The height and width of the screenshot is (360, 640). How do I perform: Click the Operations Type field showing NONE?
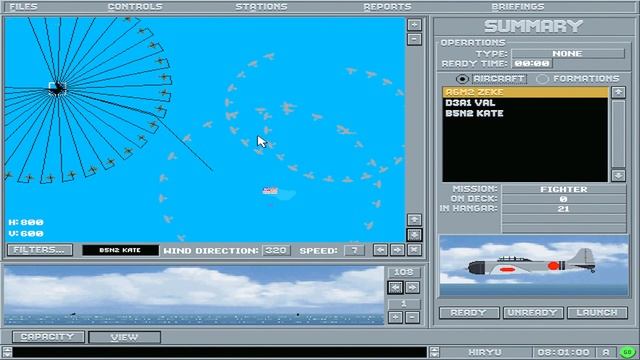pyautogui.click(x=568, y=53)
